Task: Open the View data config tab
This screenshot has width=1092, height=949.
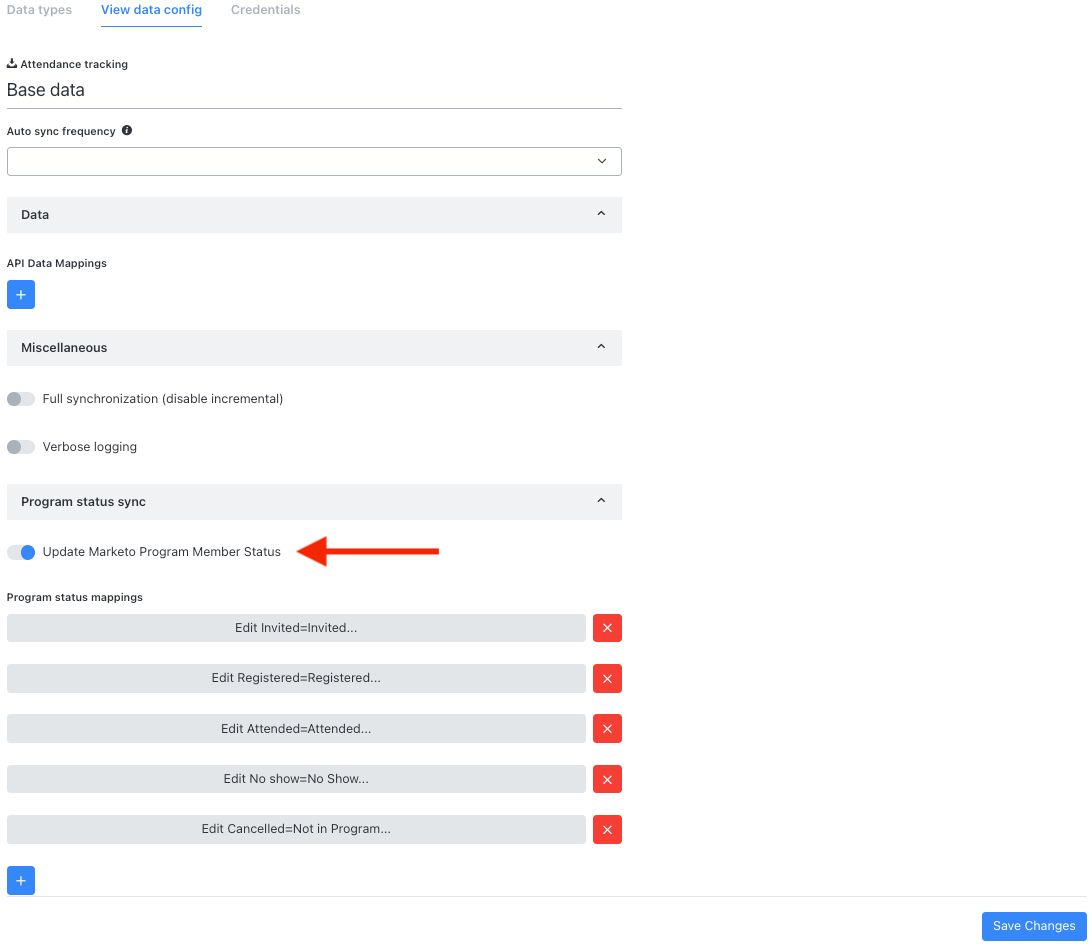Action: 151,10
